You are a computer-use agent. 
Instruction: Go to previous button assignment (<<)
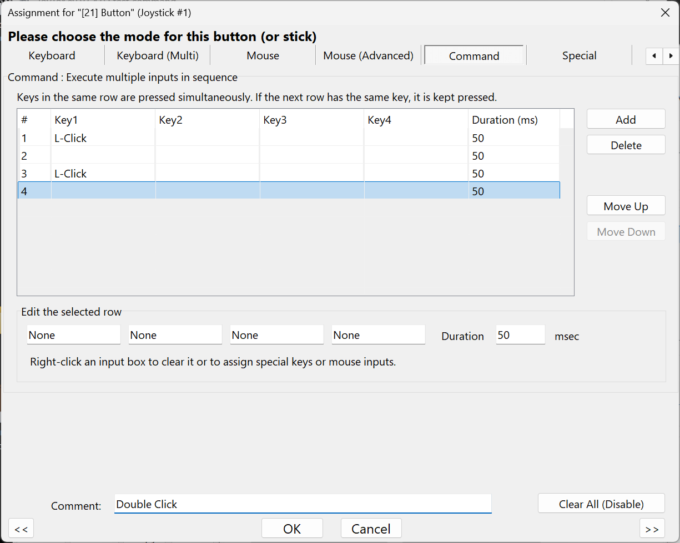click(21, 529)
